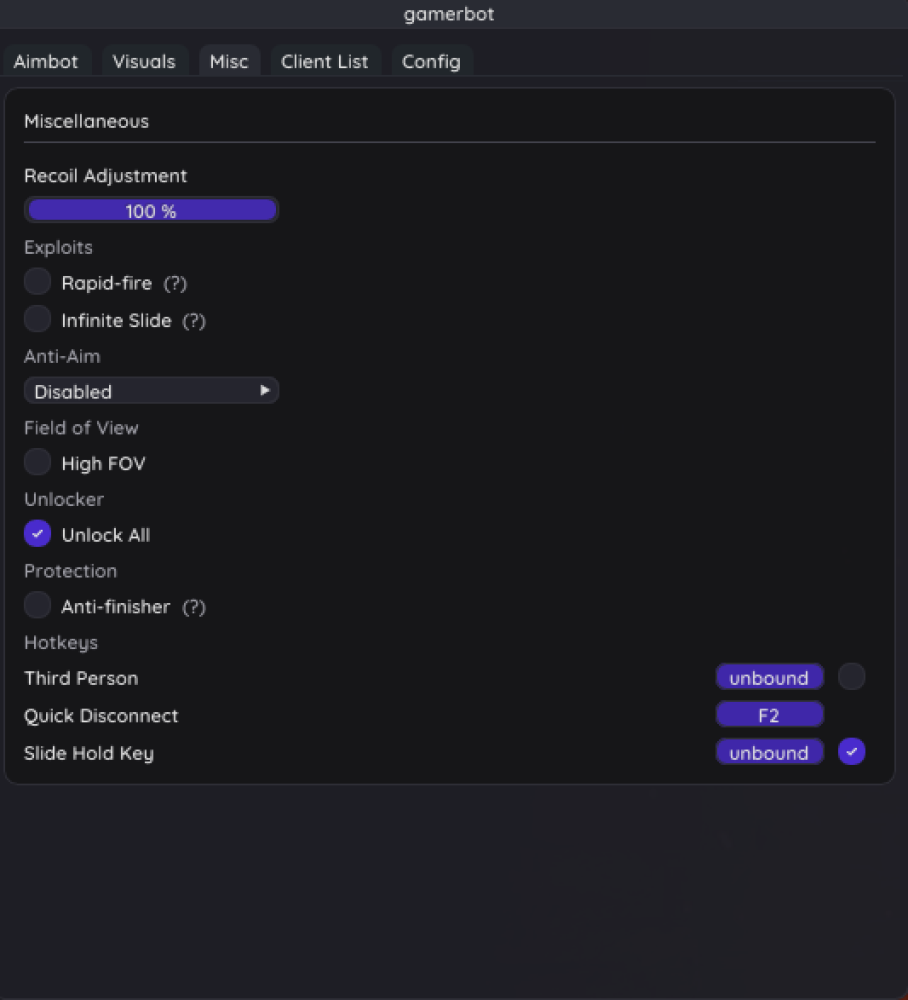The image size is (908, 1000).
Task: Click the Quick Disconnect F2 hotkey button
Action: pos(769,715)
